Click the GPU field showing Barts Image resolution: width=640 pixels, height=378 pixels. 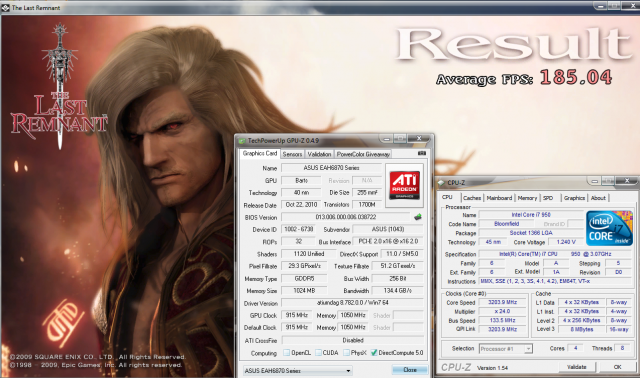[x=301, y=180]
